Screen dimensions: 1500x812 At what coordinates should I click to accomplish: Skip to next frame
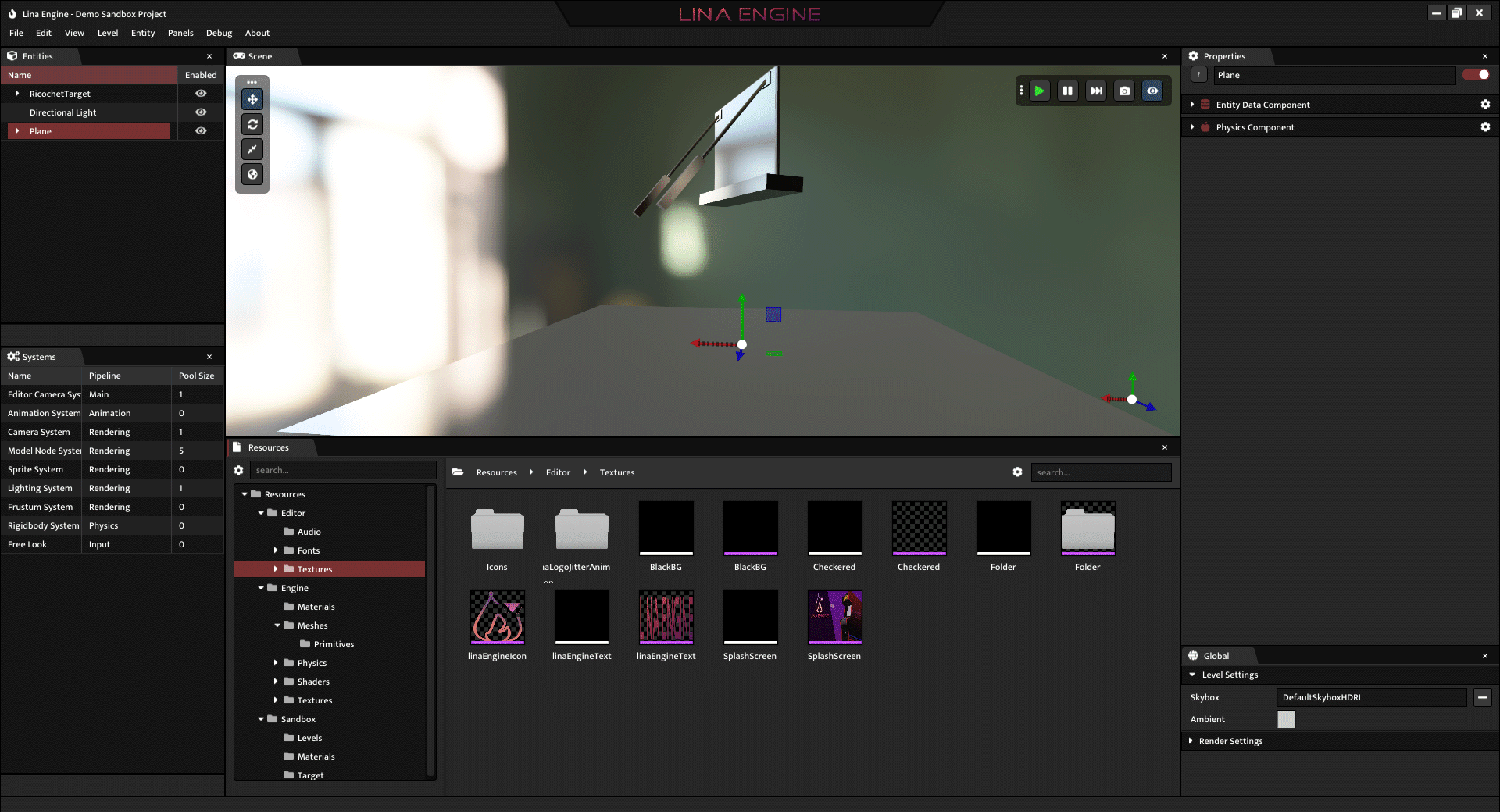coord(1096,91)
